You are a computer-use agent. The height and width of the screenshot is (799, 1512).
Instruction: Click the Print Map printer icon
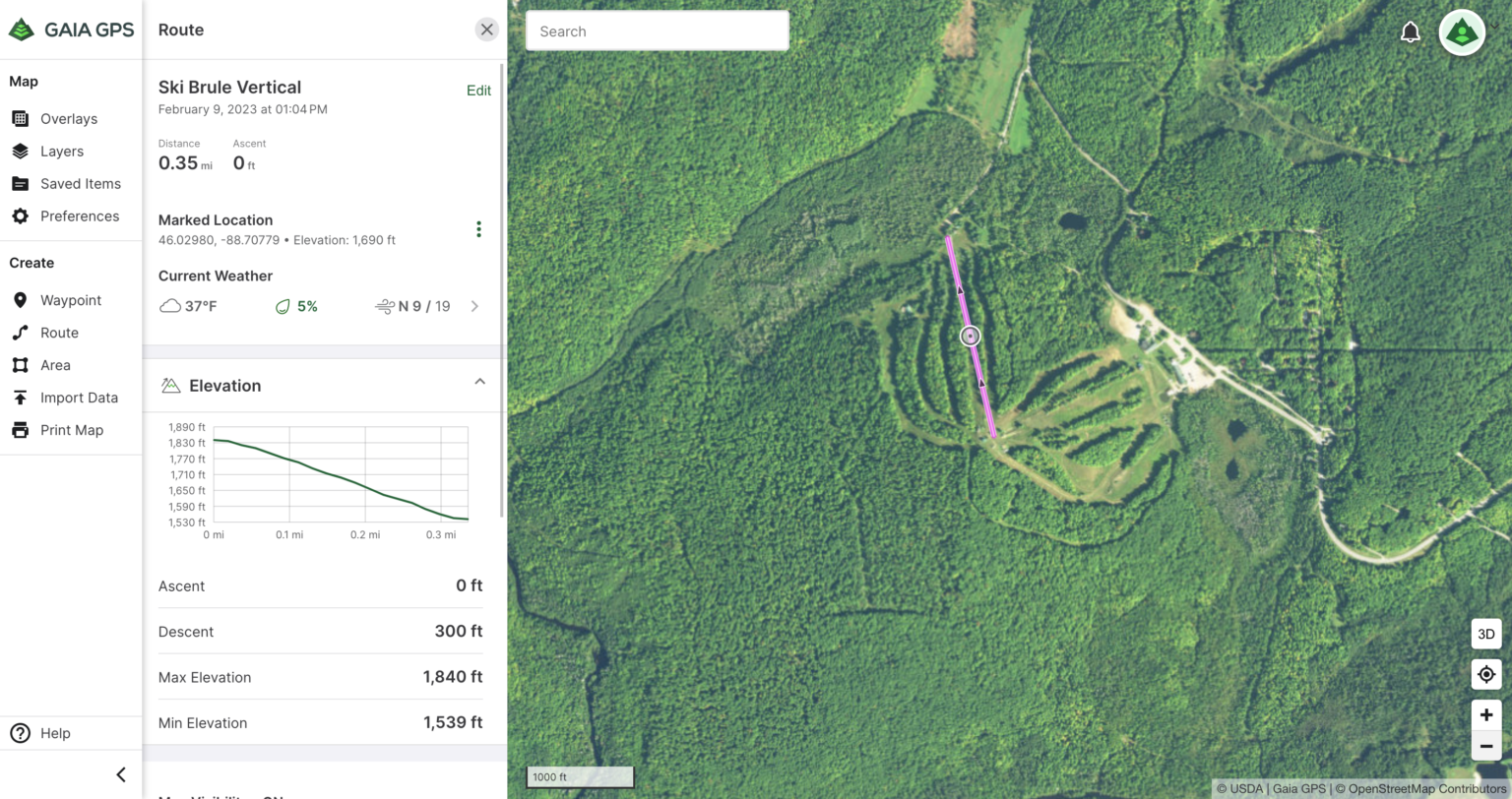pos(20,430)
